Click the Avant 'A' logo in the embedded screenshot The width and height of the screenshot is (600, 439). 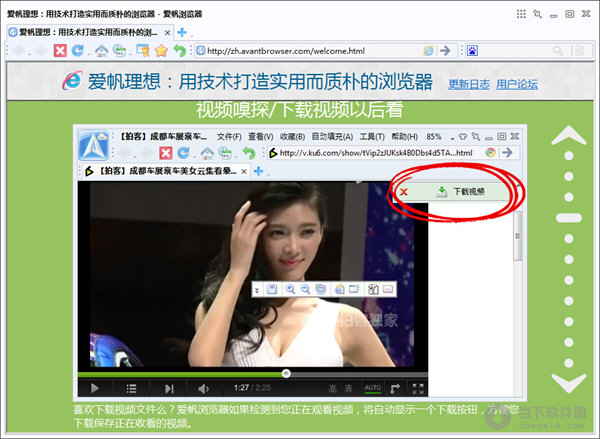click(x=93, y=145)
